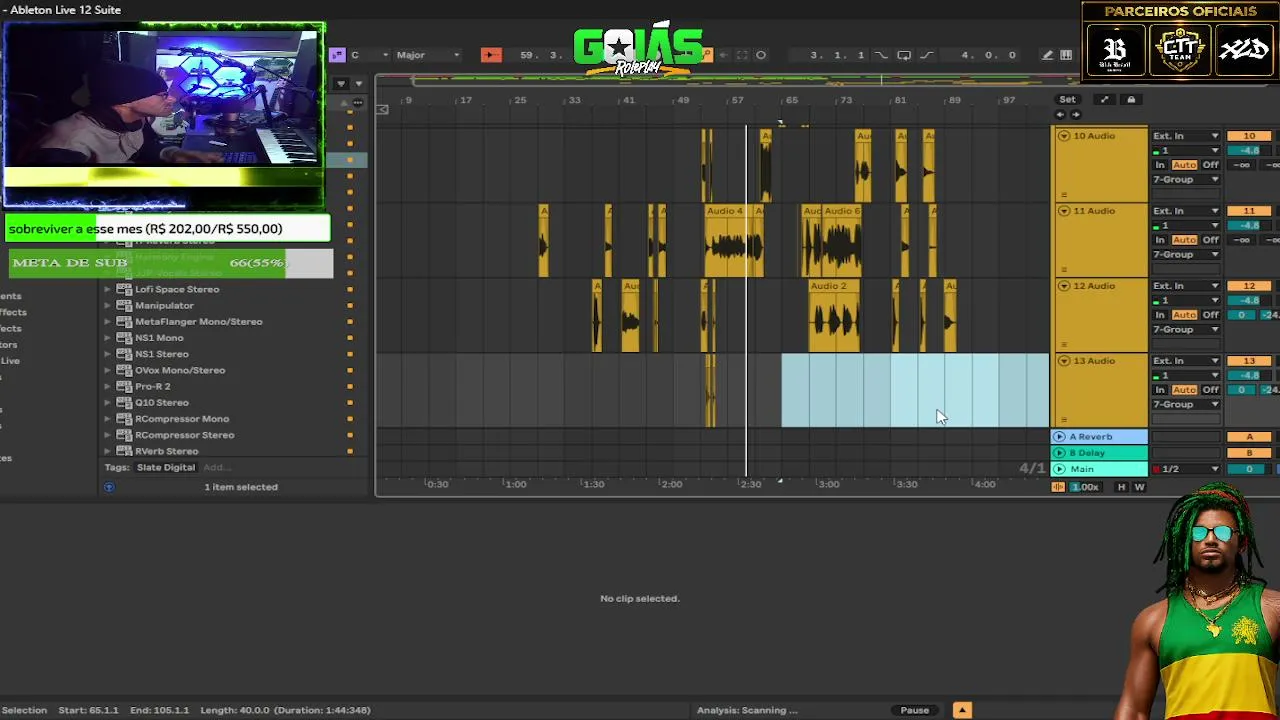This screenshot has height=720, width=1280.
Task: Set track 10 Audio monitor to In
Action: (x=1160, y=165)
